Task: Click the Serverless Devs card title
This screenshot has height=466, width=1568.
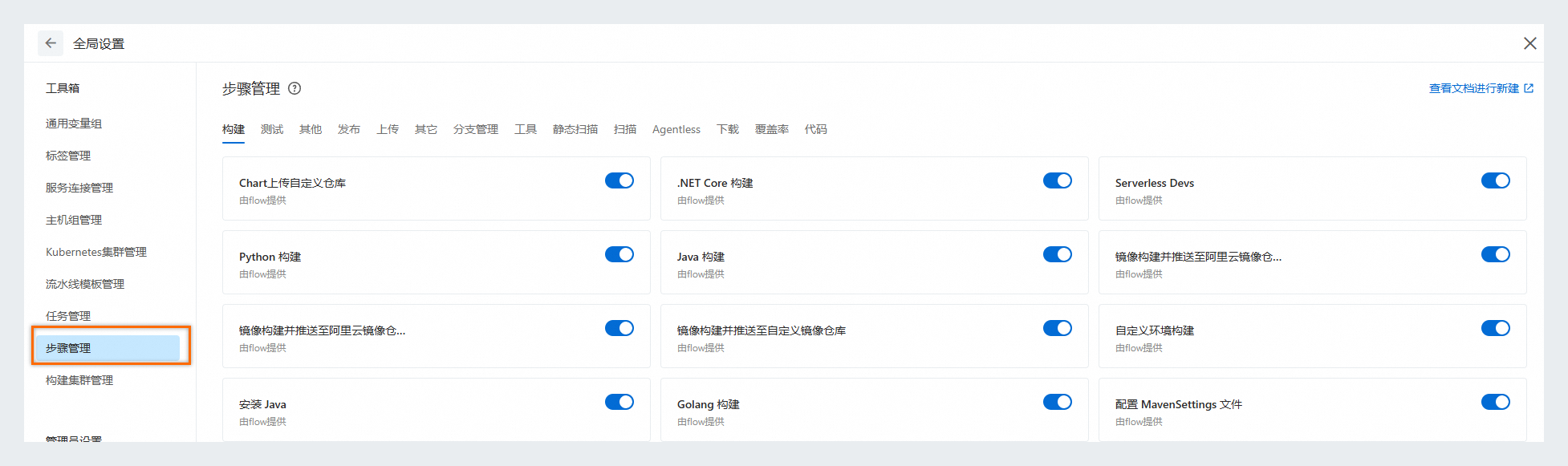Action: point(1155,183)
